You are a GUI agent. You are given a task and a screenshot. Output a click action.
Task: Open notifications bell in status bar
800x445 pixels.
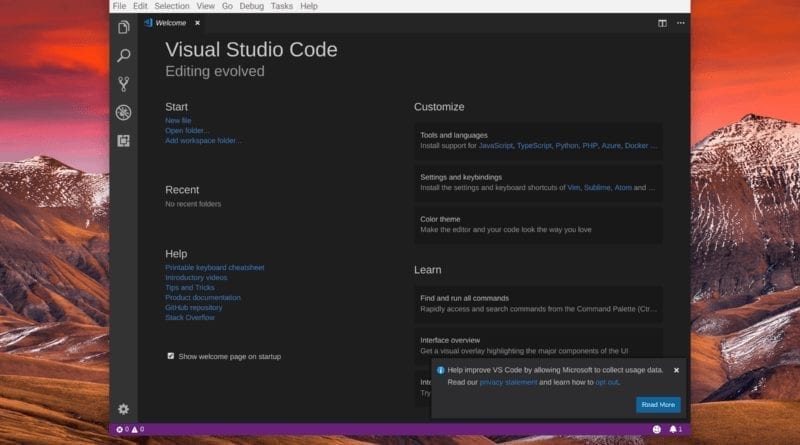coord(676,429)
